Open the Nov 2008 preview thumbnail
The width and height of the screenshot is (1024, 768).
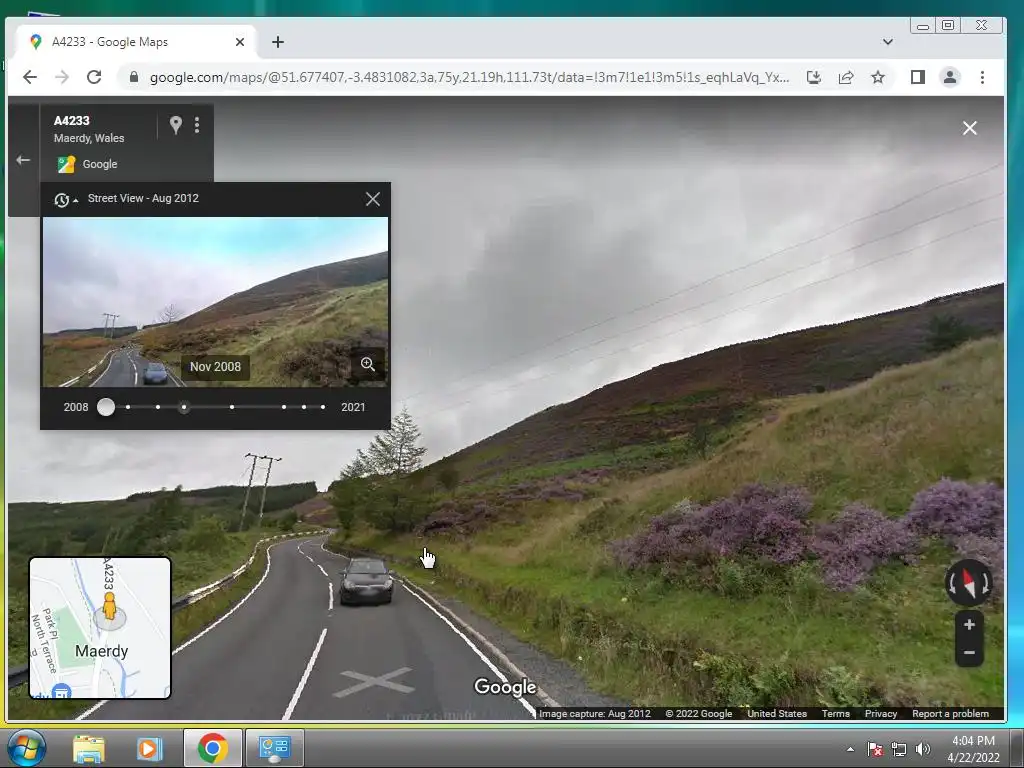pos(216,302)
